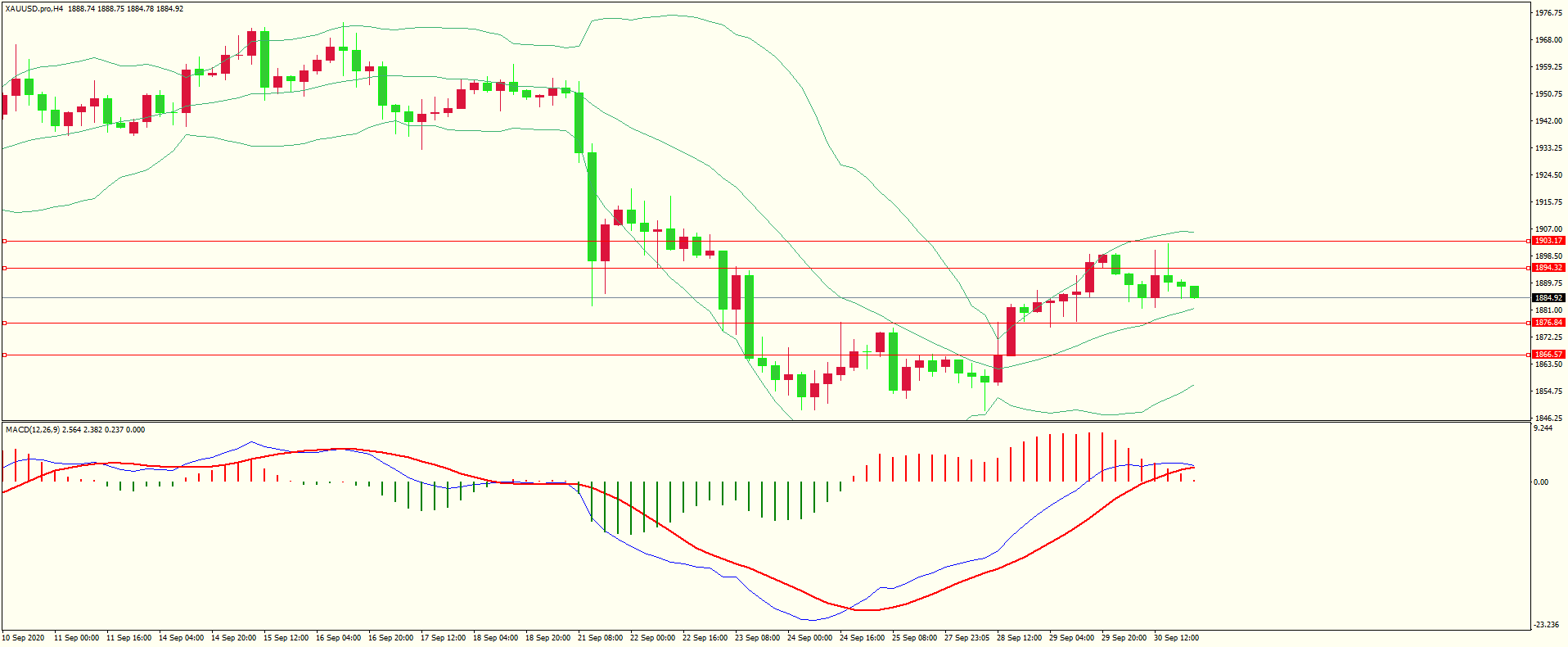The width and height of the screenshot is (1568, 647).
Task: Click 1976.75 at top of price scale
Action: click(x=1548, y=13)
